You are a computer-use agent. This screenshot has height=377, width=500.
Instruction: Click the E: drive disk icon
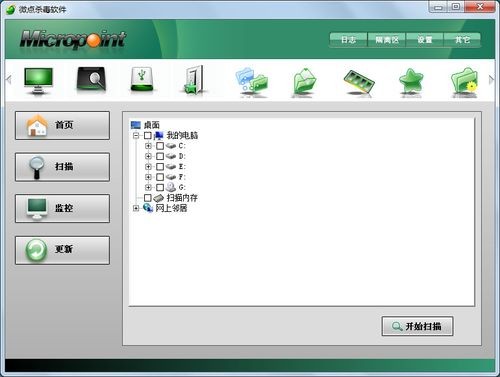(171, 167)
